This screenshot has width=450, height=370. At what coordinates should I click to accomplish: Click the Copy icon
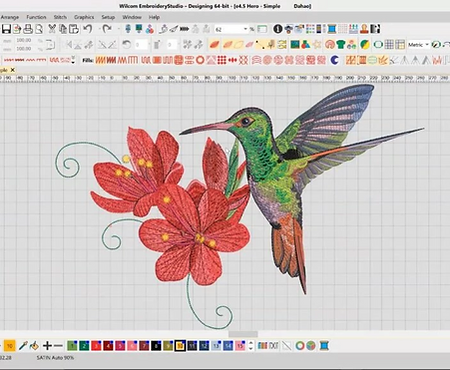[62, 29]
